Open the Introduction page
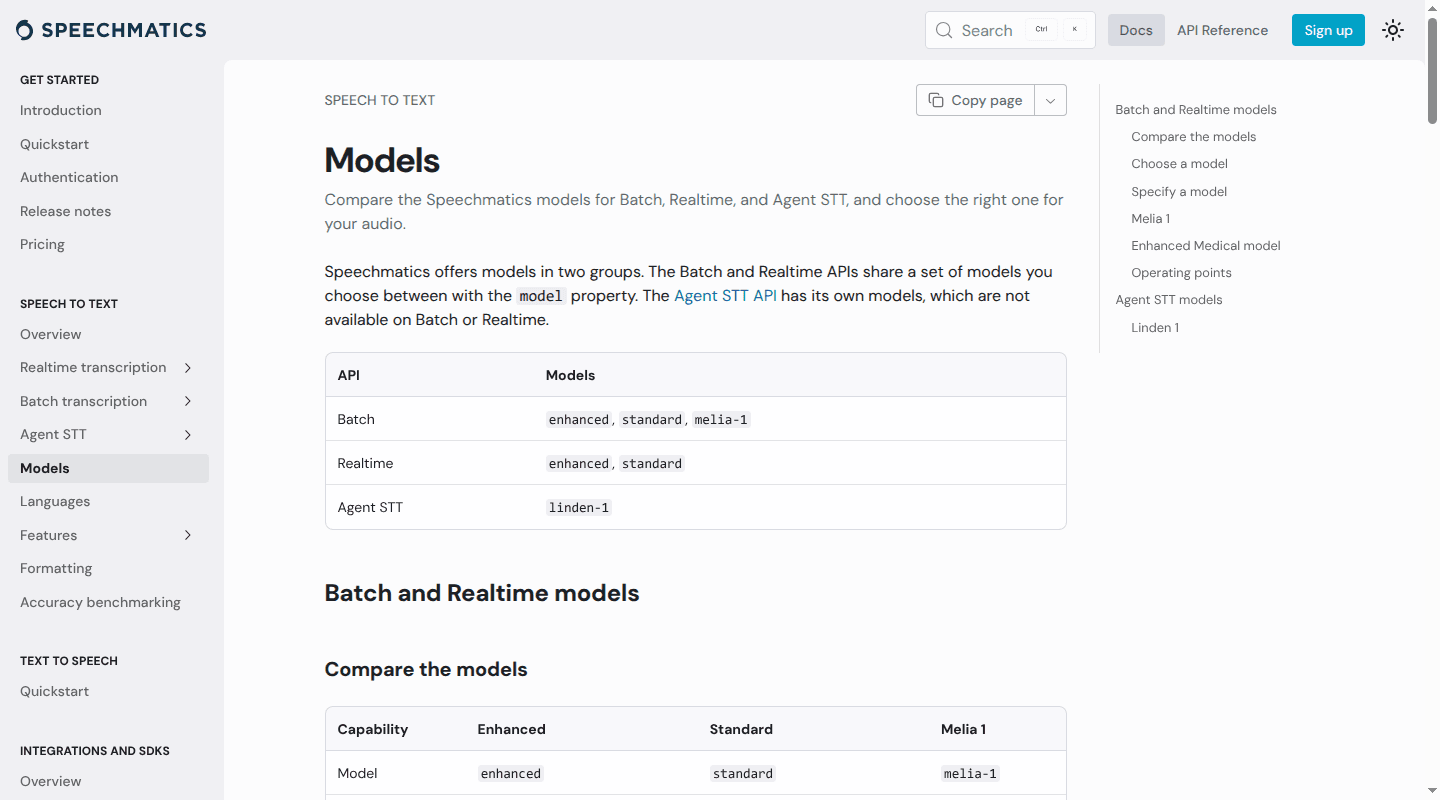1440x800 pixels. click(x=61, y=110)
